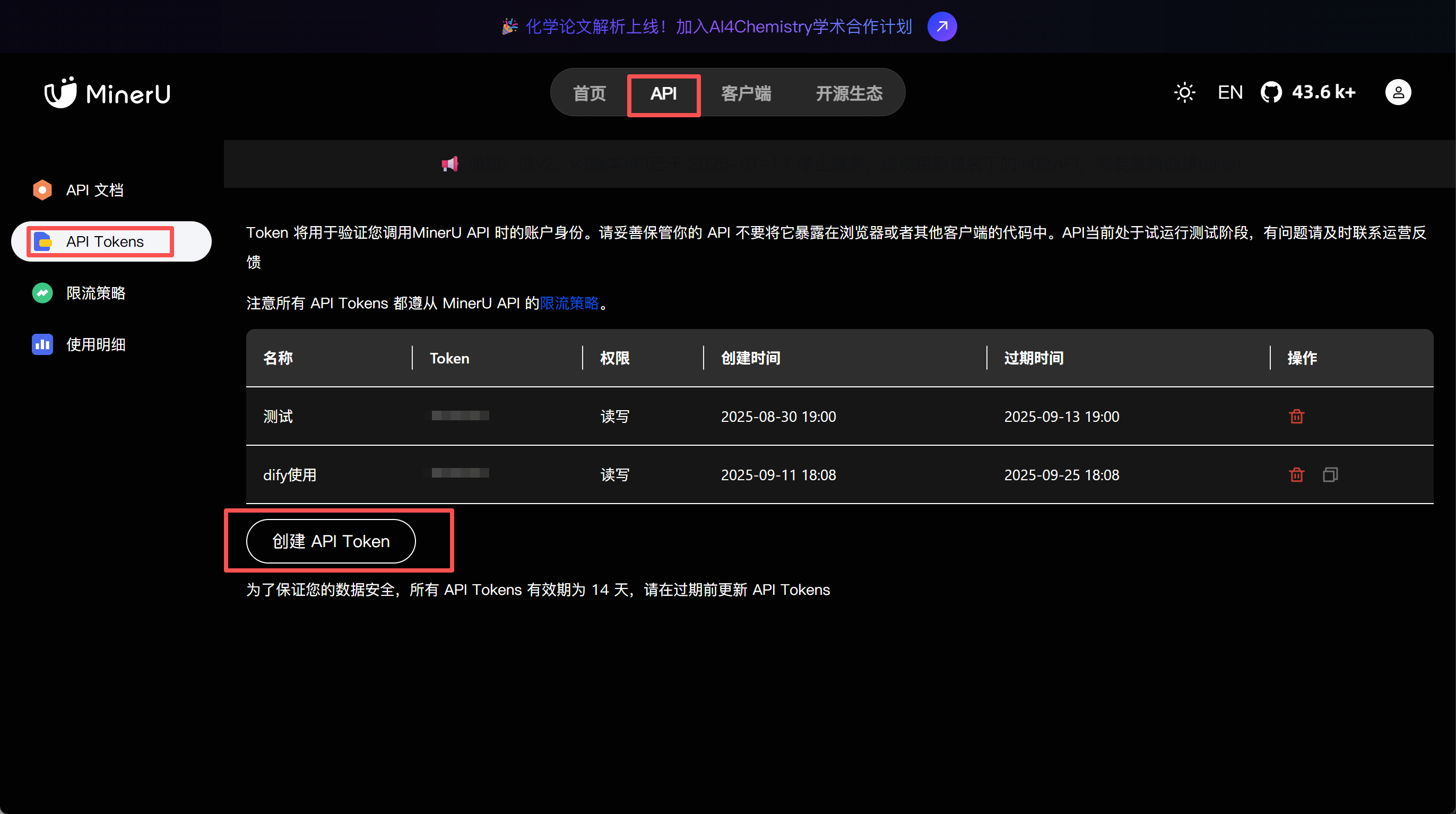Image resolution: width=1456 pixels, height=814 pixels.
Task: Click the Token column header
Action: point(449,358)
